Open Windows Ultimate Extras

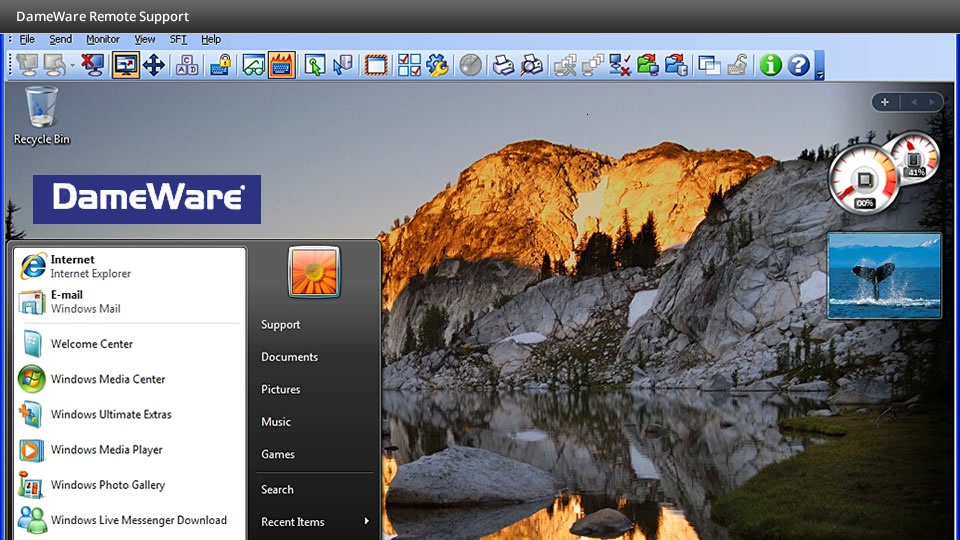129,414
